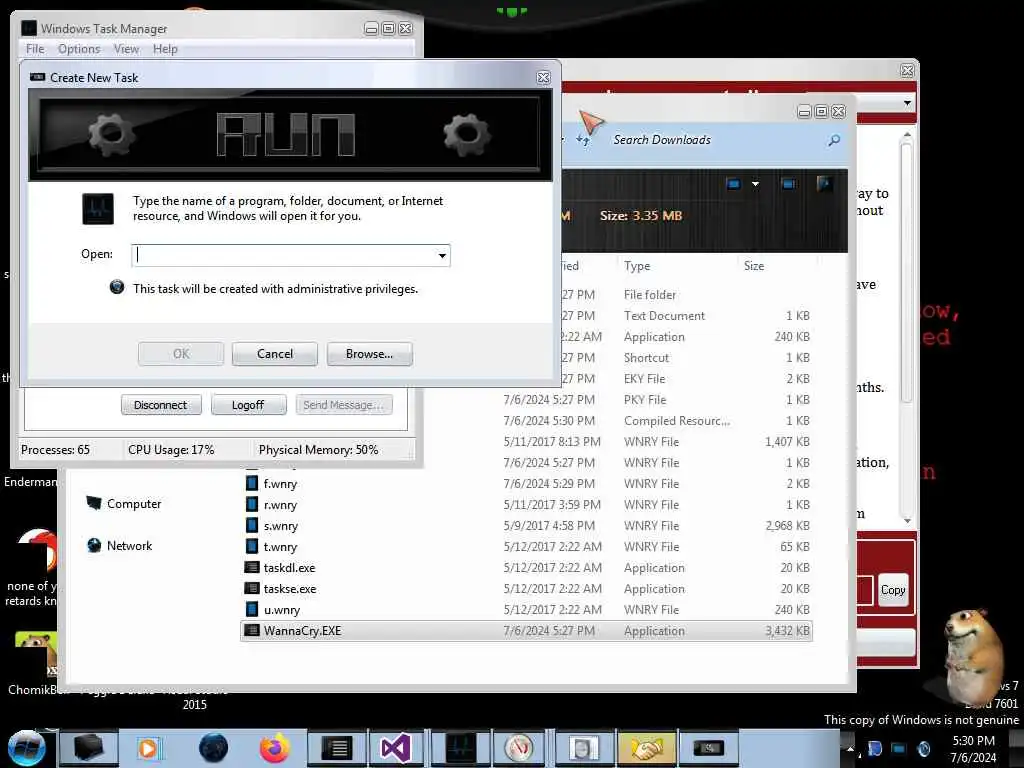The image size is (1024, 768).
Task: Click the handshake taskbar icon
Action: click(645, 748)
